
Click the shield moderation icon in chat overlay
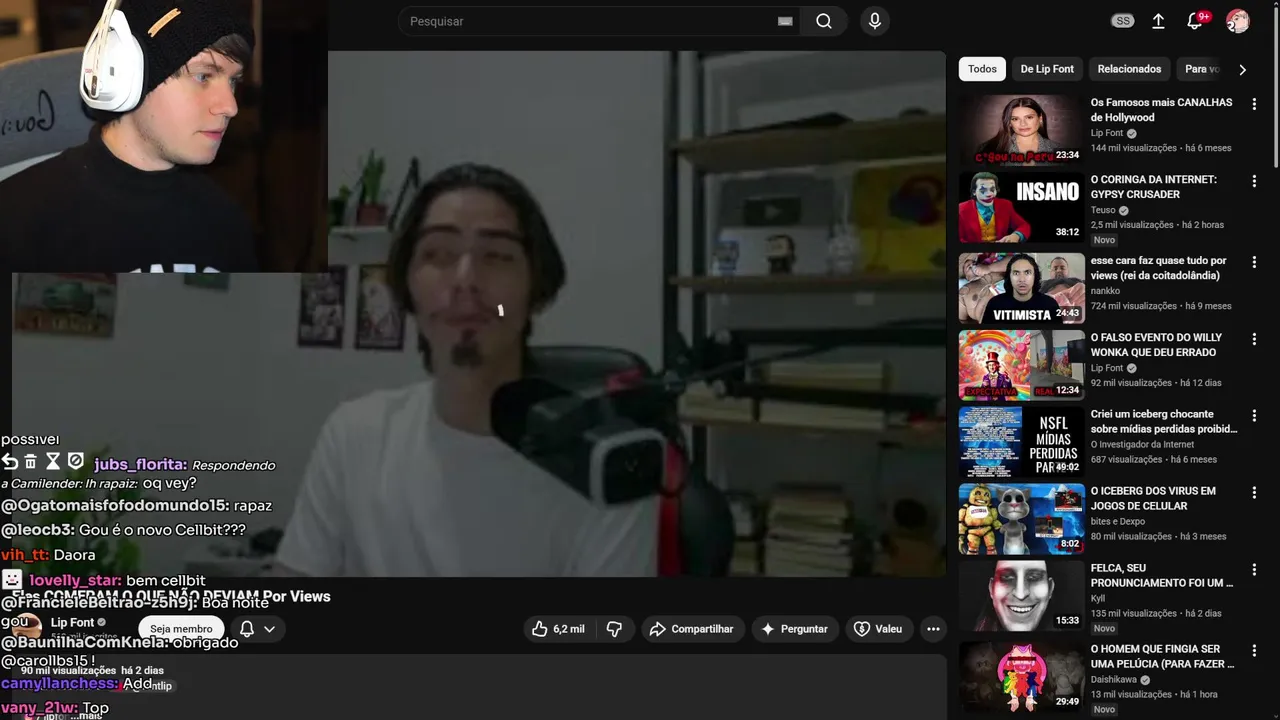76,462
